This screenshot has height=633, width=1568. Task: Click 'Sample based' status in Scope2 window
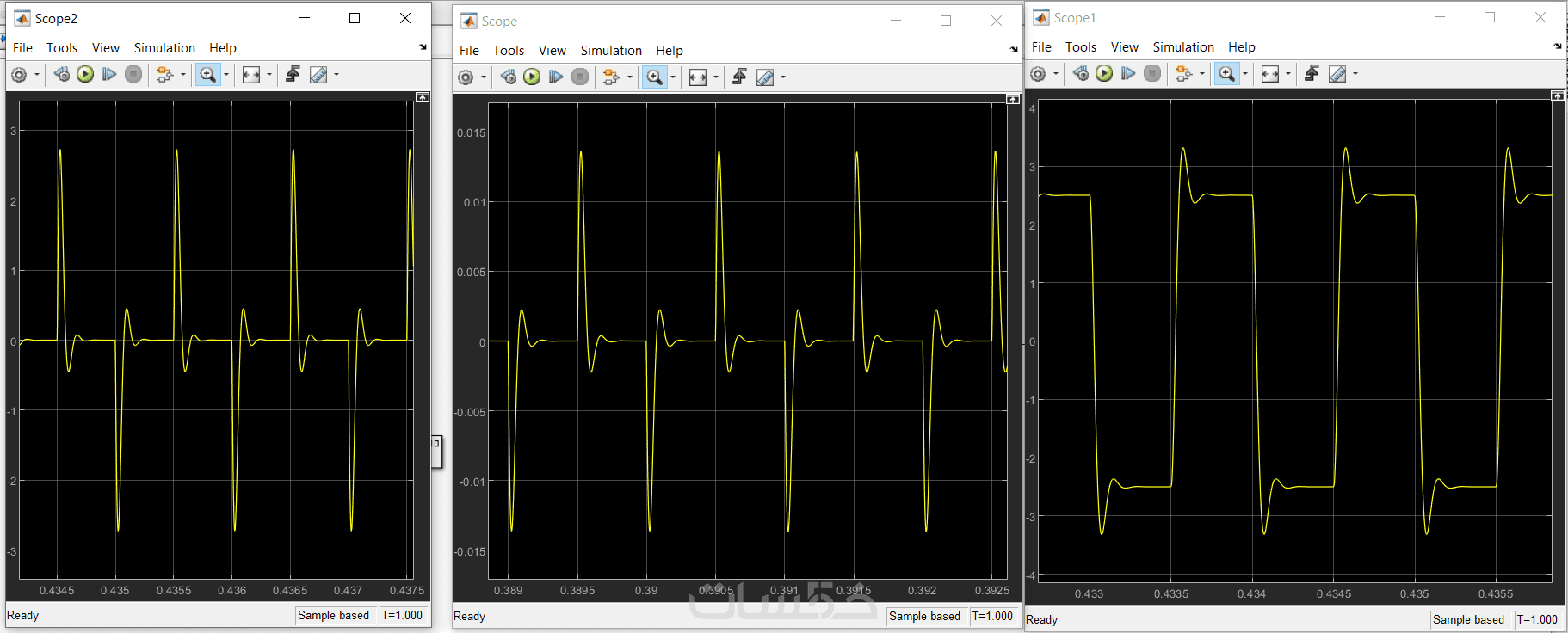(333, 616)
